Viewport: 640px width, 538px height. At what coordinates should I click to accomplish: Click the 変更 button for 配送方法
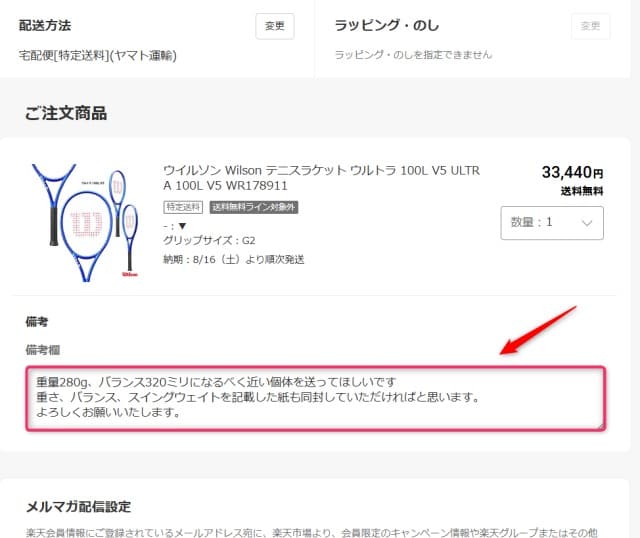coord(275,26)
